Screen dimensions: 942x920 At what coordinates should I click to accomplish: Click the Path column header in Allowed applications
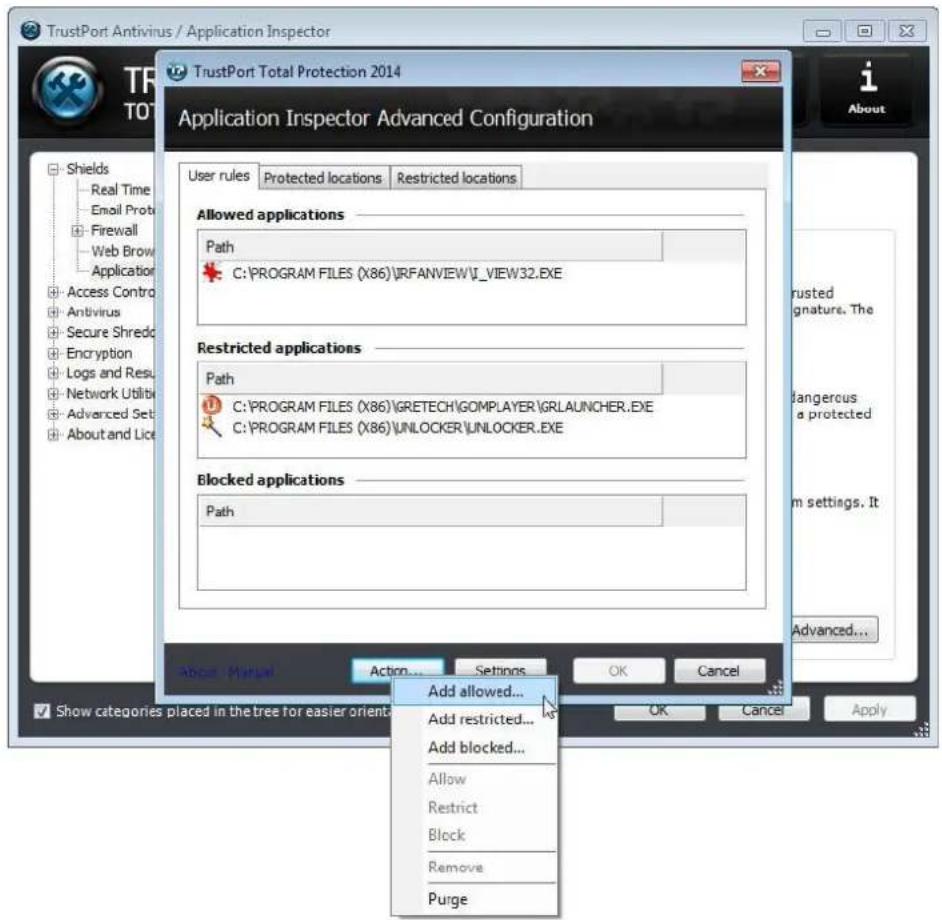[x=431, y=247]
